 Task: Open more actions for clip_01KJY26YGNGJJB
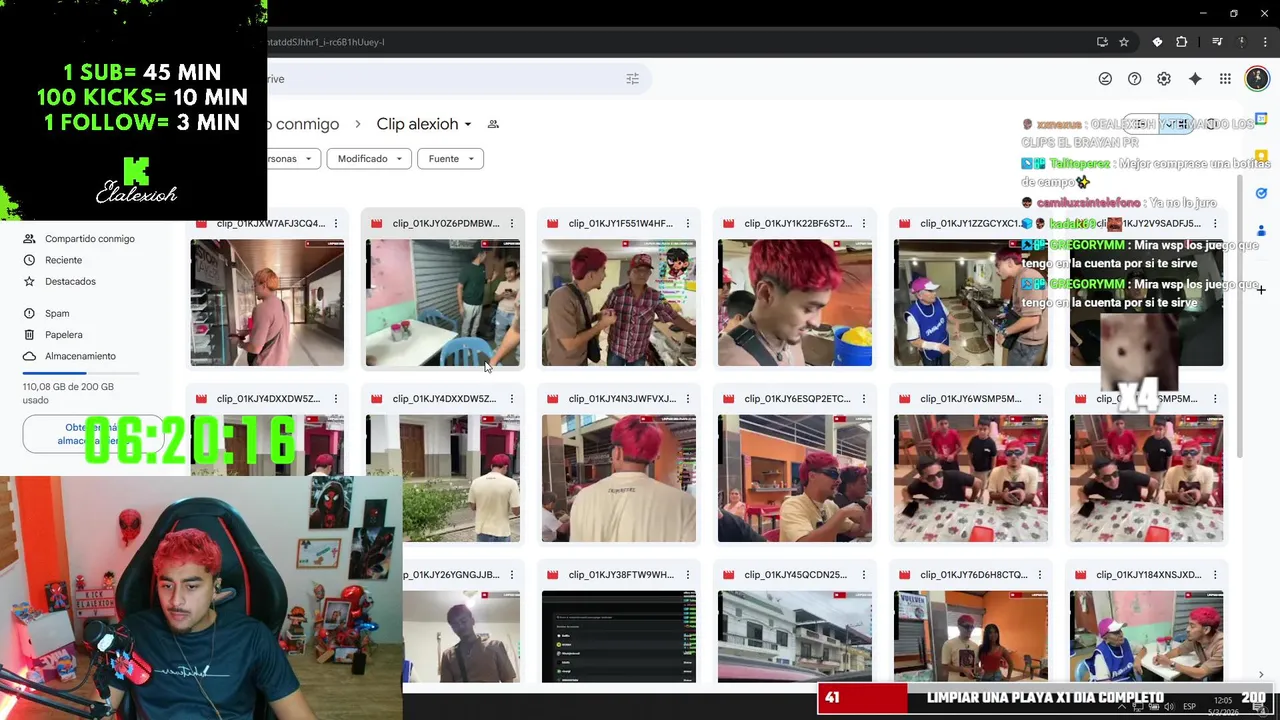coord(512,575)
